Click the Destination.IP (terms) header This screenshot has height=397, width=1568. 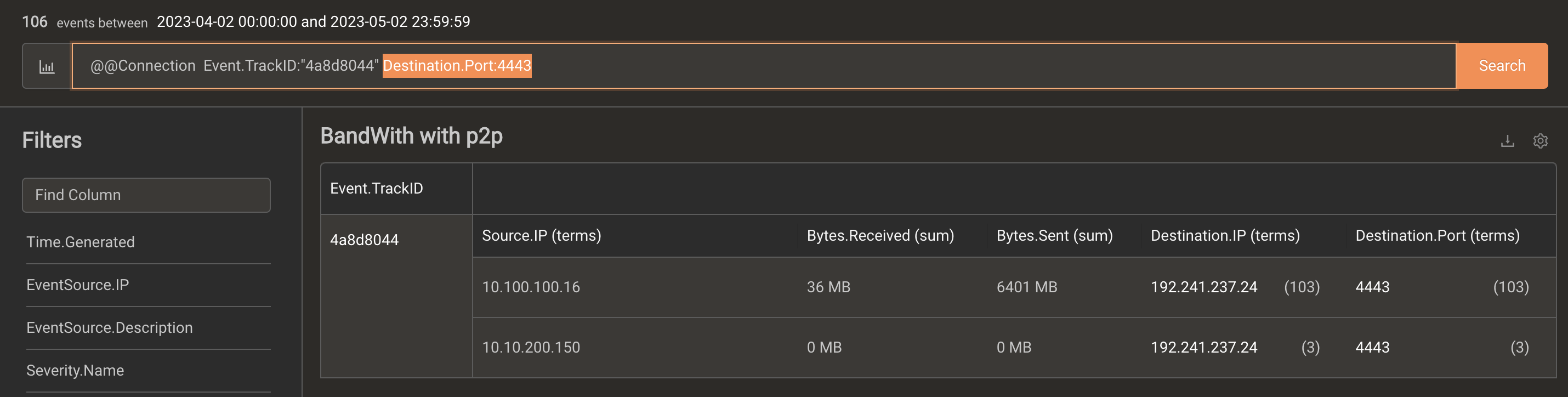click(1225, 236)
